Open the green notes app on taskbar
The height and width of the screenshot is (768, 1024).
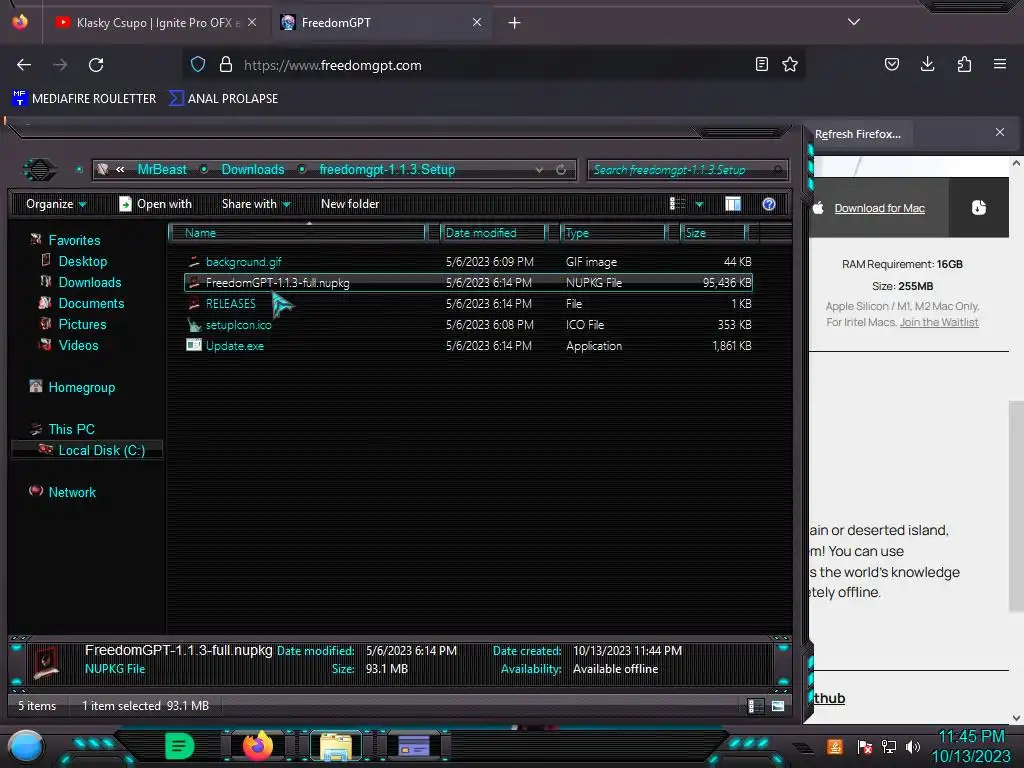pyautogui.click(x=180, y=746)
